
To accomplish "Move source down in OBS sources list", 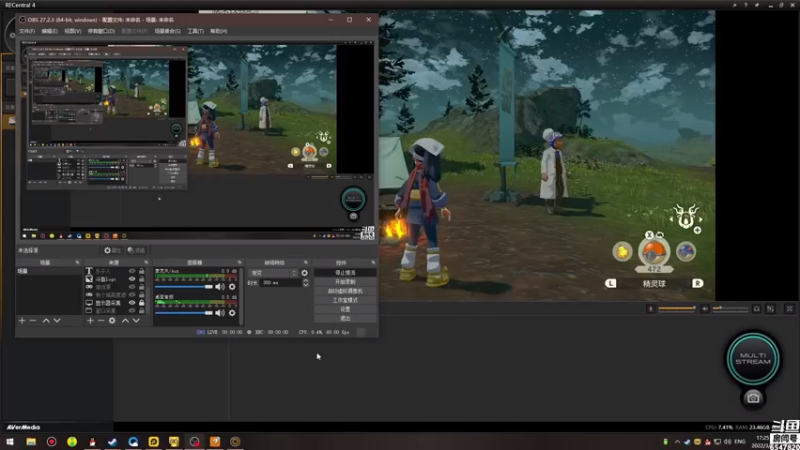I will point(136,320).
